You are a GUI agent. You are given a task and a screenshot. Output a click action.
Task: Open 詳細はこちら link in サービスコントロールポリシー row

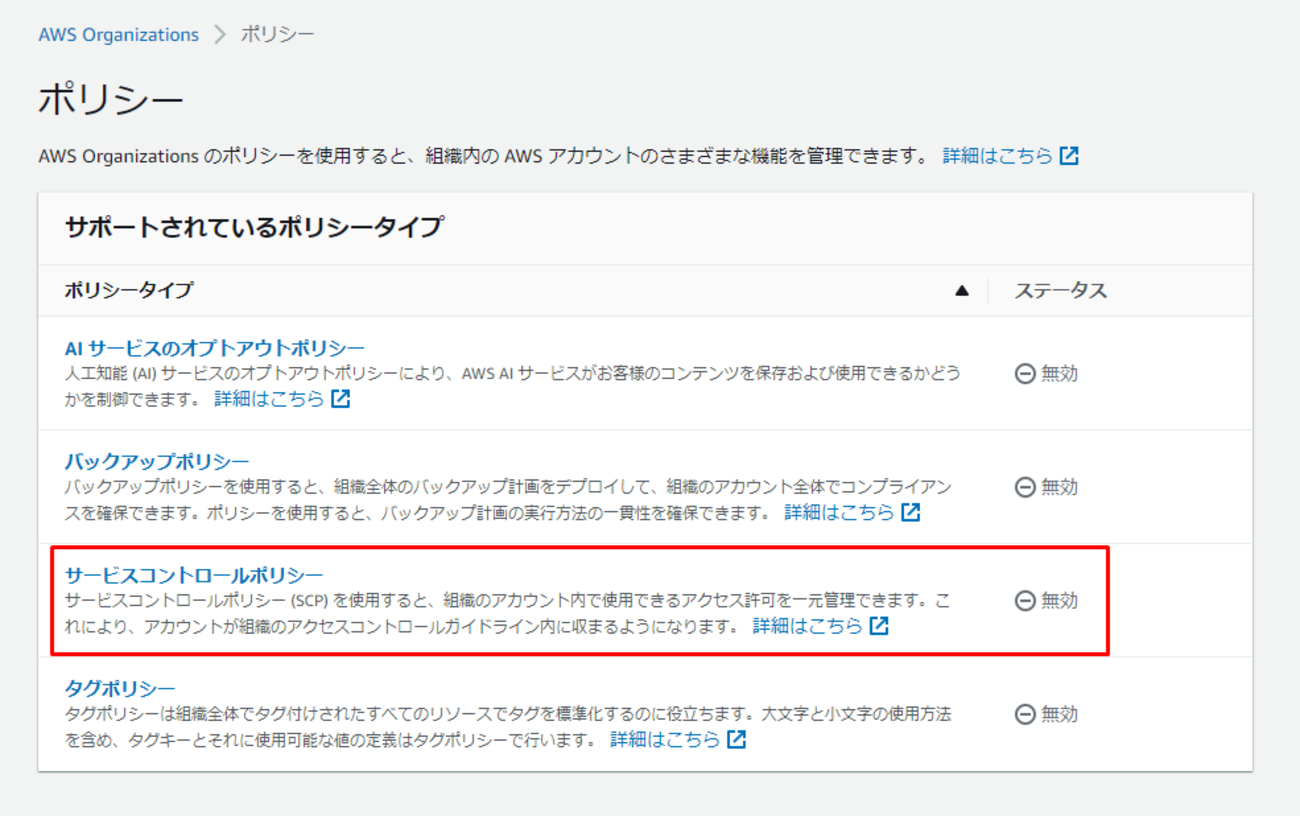coord(808,626)
